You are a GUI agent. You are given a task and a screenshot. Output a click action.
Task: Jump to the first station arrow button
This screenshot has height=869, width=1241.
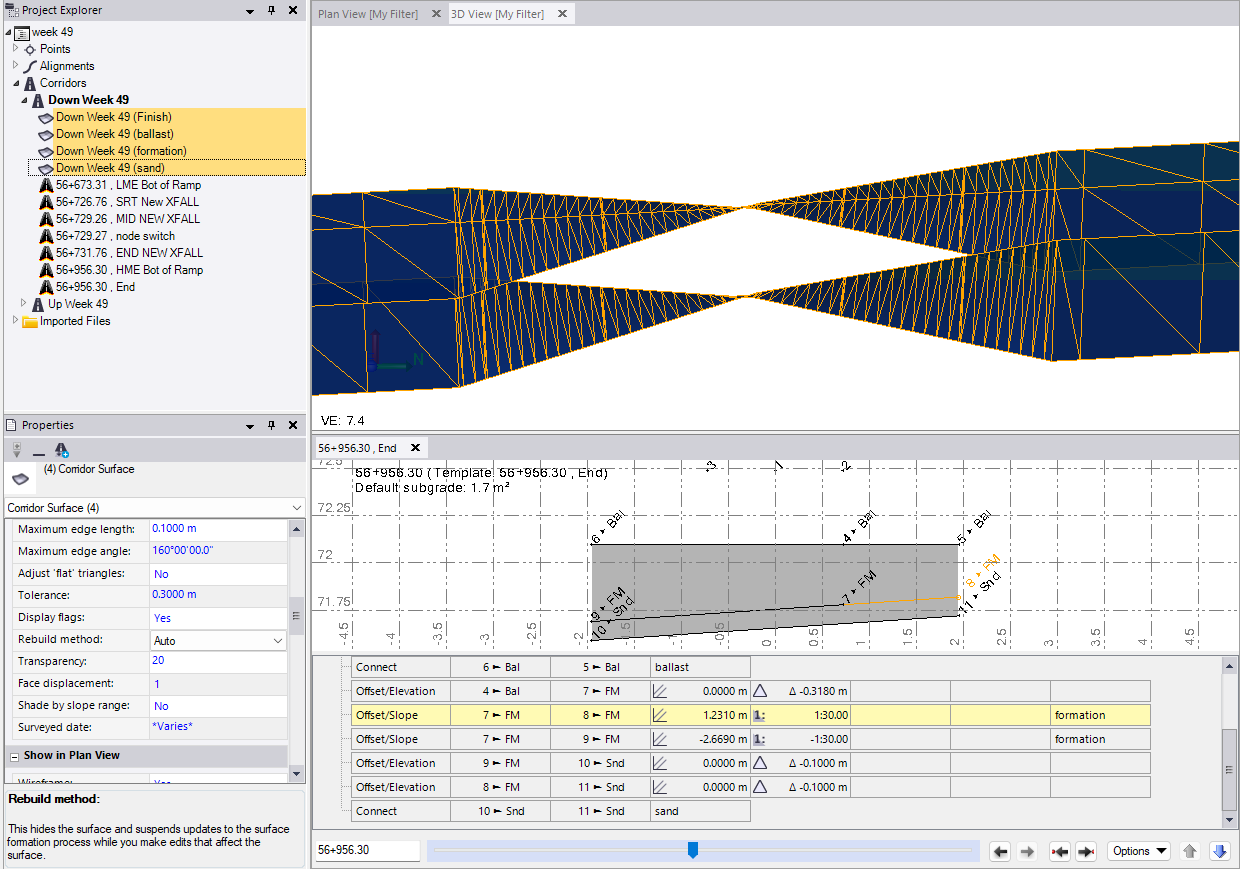pyautogui.click(x=1060, y=851)
